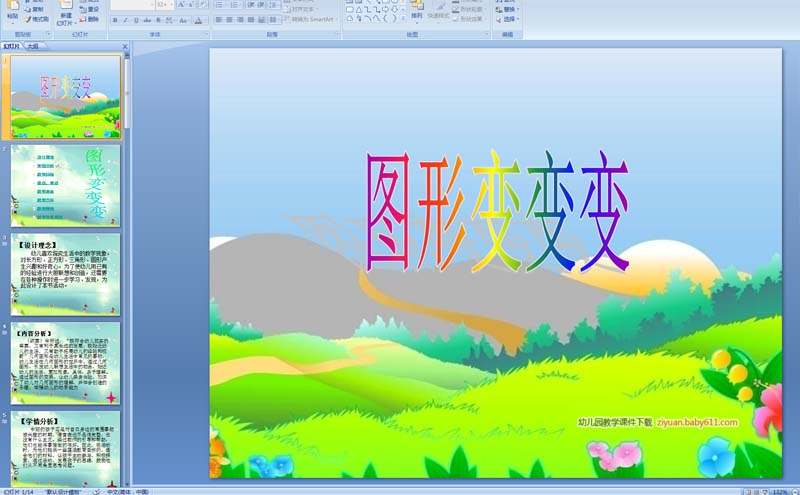Toggle Align Left paragraph alignment
The image size is (800, 495).
pos(218,19)
